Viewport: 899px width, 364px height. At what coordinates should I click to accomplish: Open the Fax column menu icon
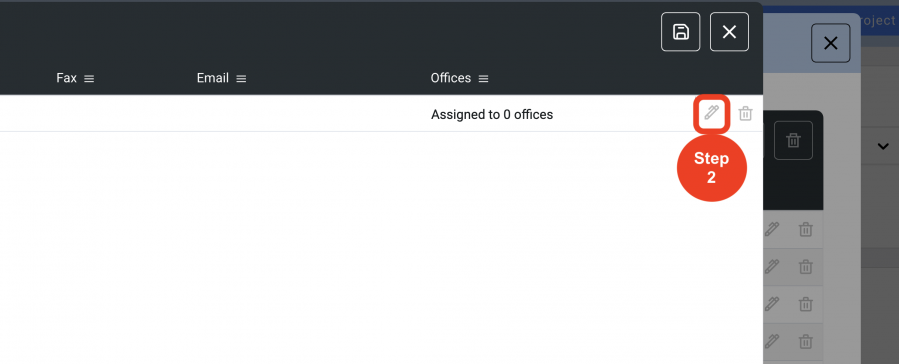89,79
